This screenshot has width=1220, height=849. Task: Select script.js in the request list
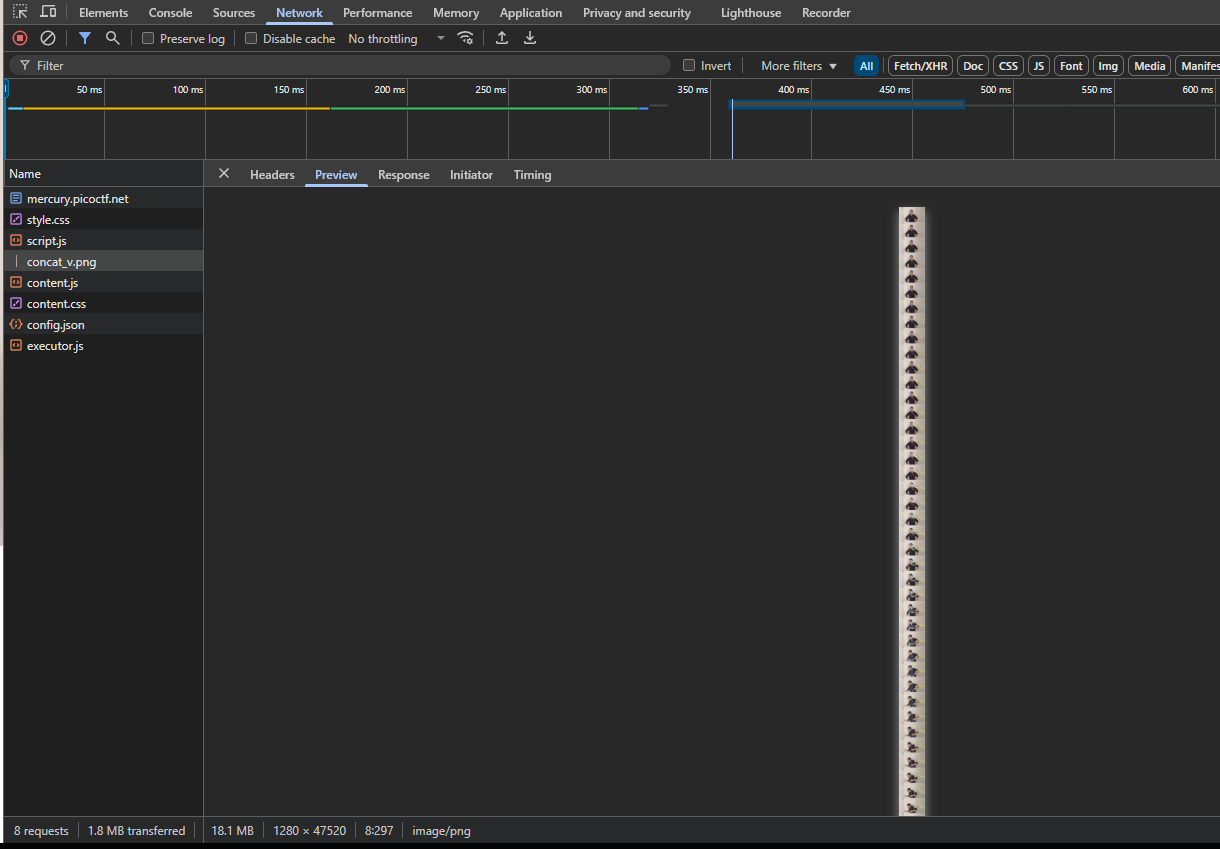pyautogui.click(x=47, y=241)
